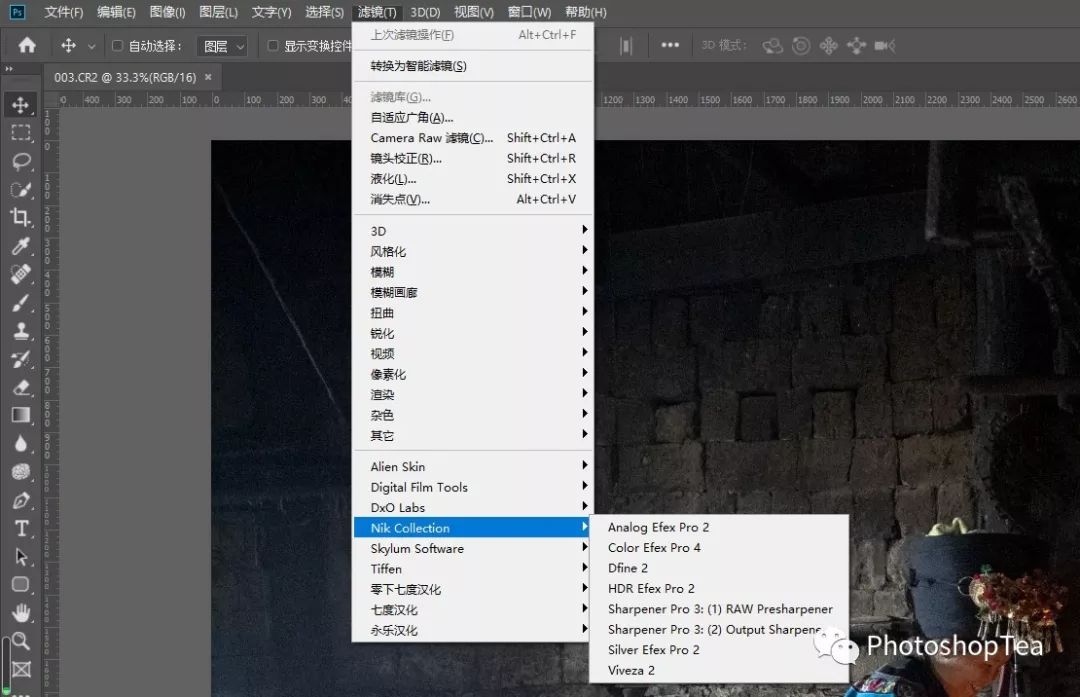The width and height of the screenshot is (1080, 697).
Task: Select the Sponge tool
Action: pos(21,472)
